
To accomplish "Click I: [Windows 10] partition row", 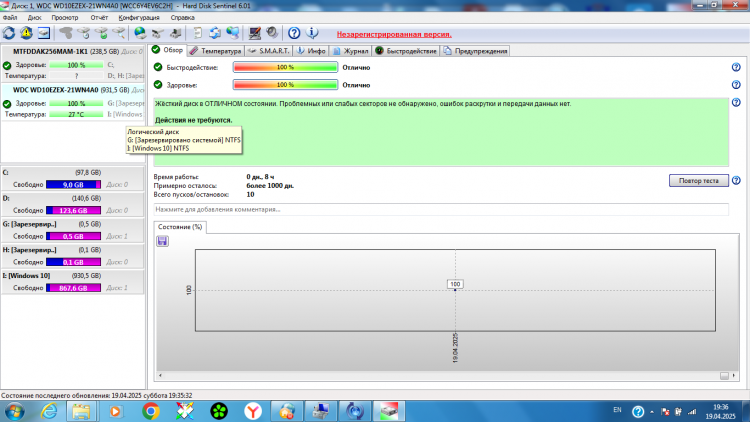I will pos(73,282).
